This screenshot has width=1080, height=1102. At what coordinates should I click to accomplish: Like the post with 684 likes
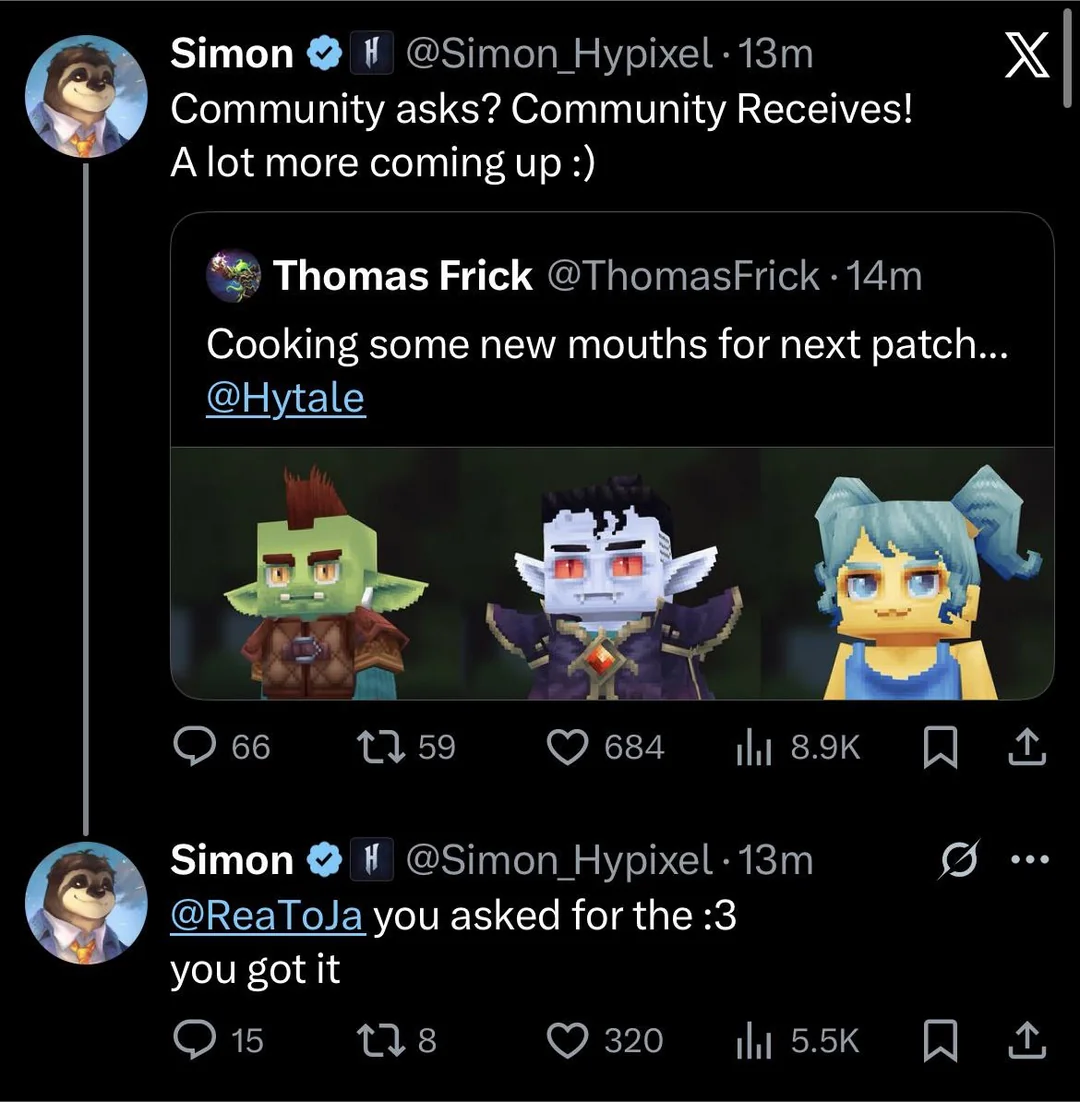[x=569, y=747]
